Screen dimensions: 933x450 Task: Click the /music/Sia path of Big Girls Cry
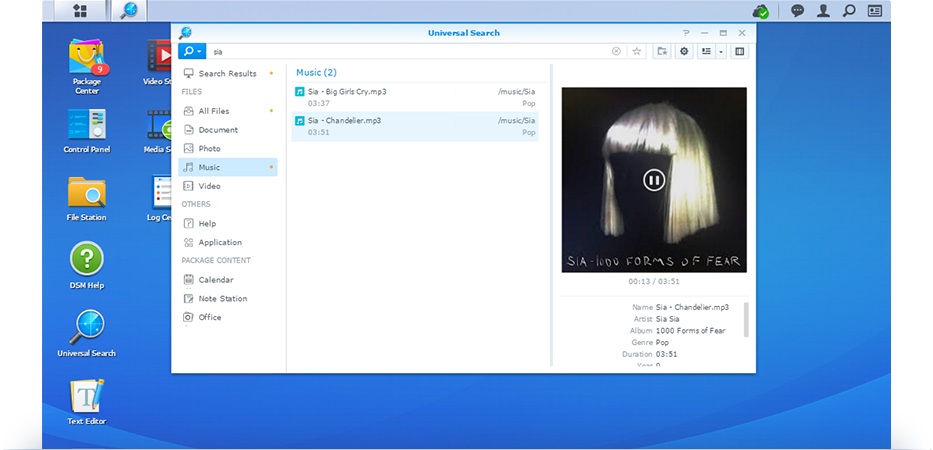coord(516,92)
